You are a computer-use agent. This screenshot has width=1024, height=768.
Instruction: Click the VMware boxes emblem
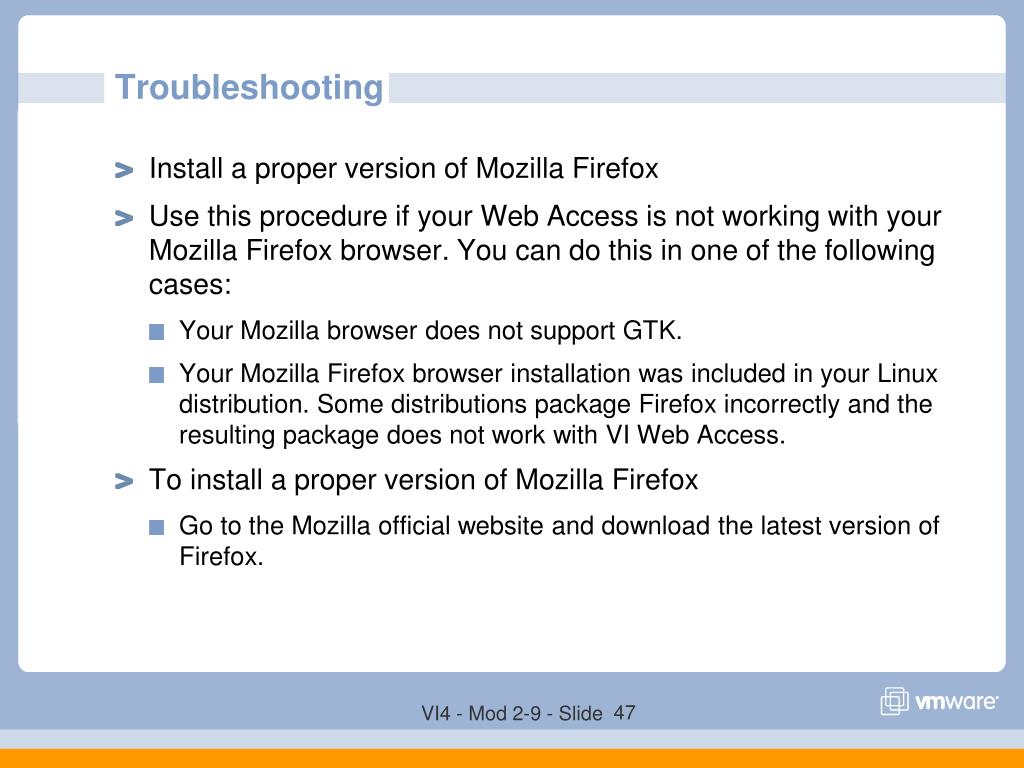click(x=895, y=701)
